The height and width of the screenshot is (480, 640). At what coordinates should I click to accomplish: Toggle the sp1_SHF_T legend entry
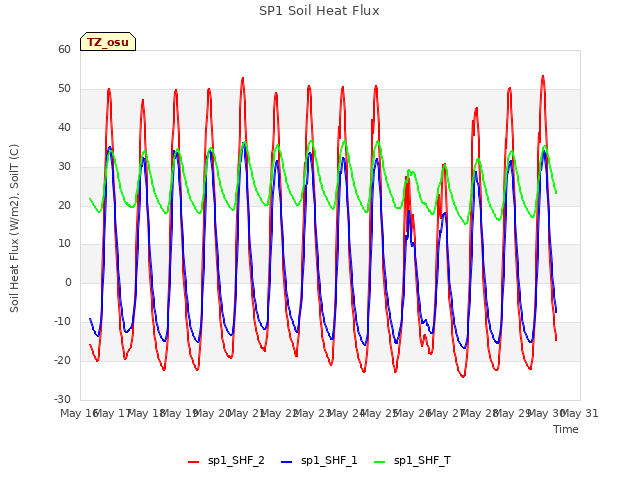413,461
